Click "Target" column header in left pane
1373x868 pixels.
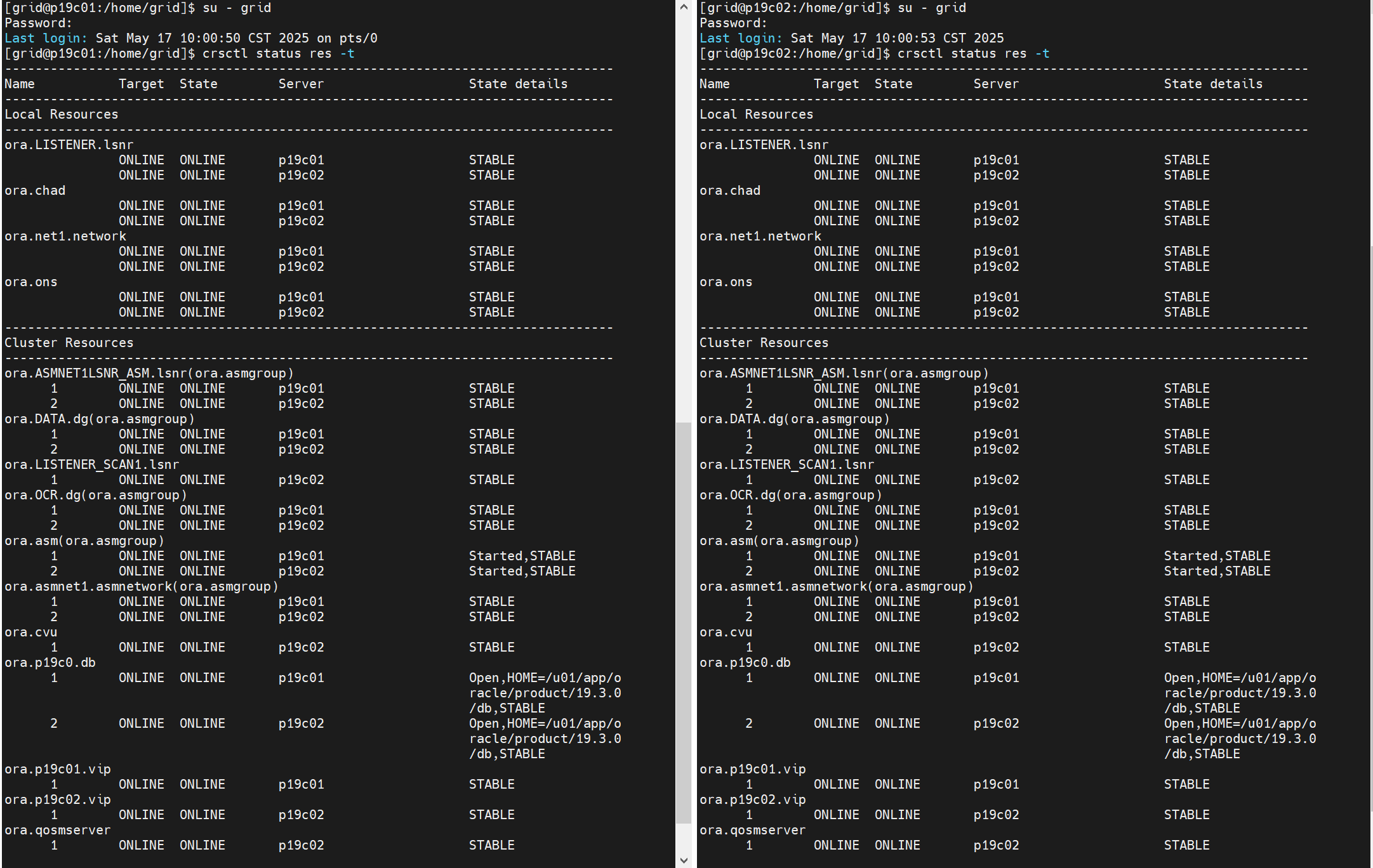[141, 84]
